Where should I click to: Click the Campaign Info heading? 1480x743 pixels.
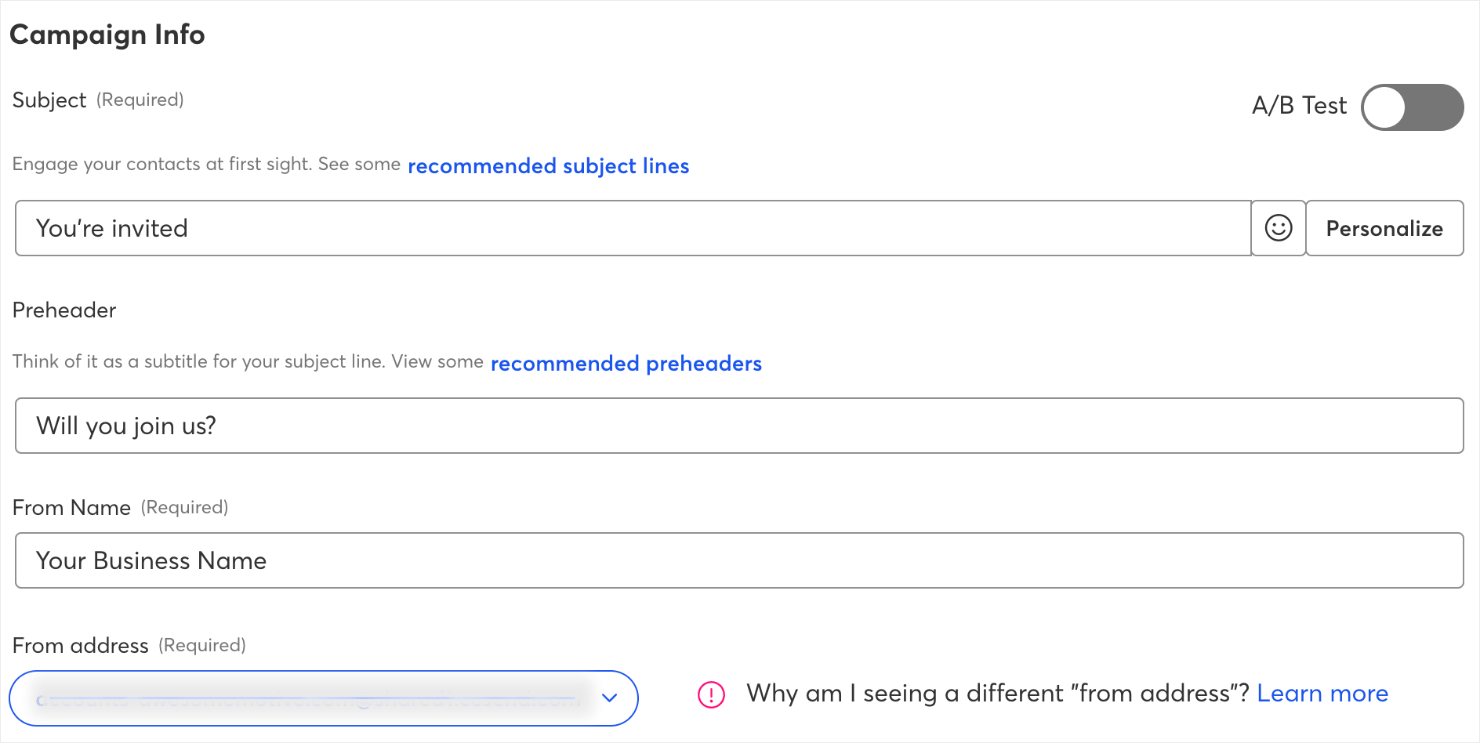coord(107,35)
